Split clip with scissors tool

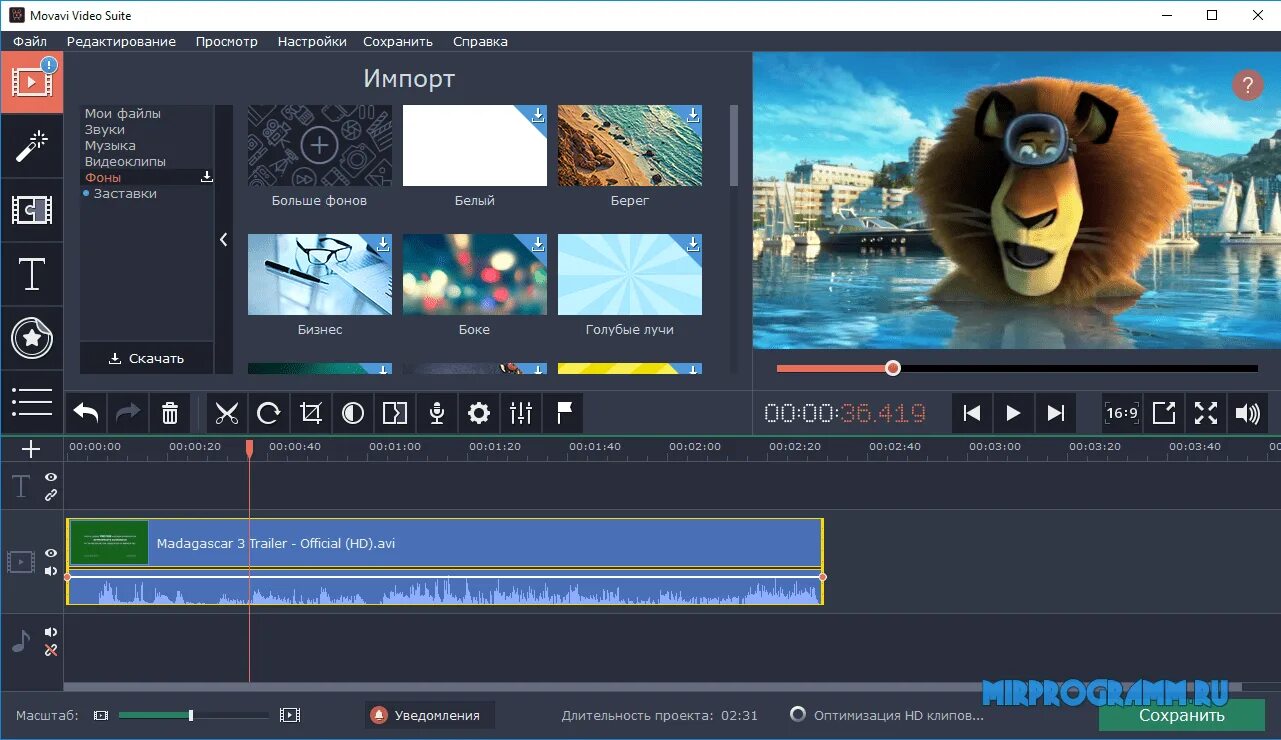click(227, 413)
